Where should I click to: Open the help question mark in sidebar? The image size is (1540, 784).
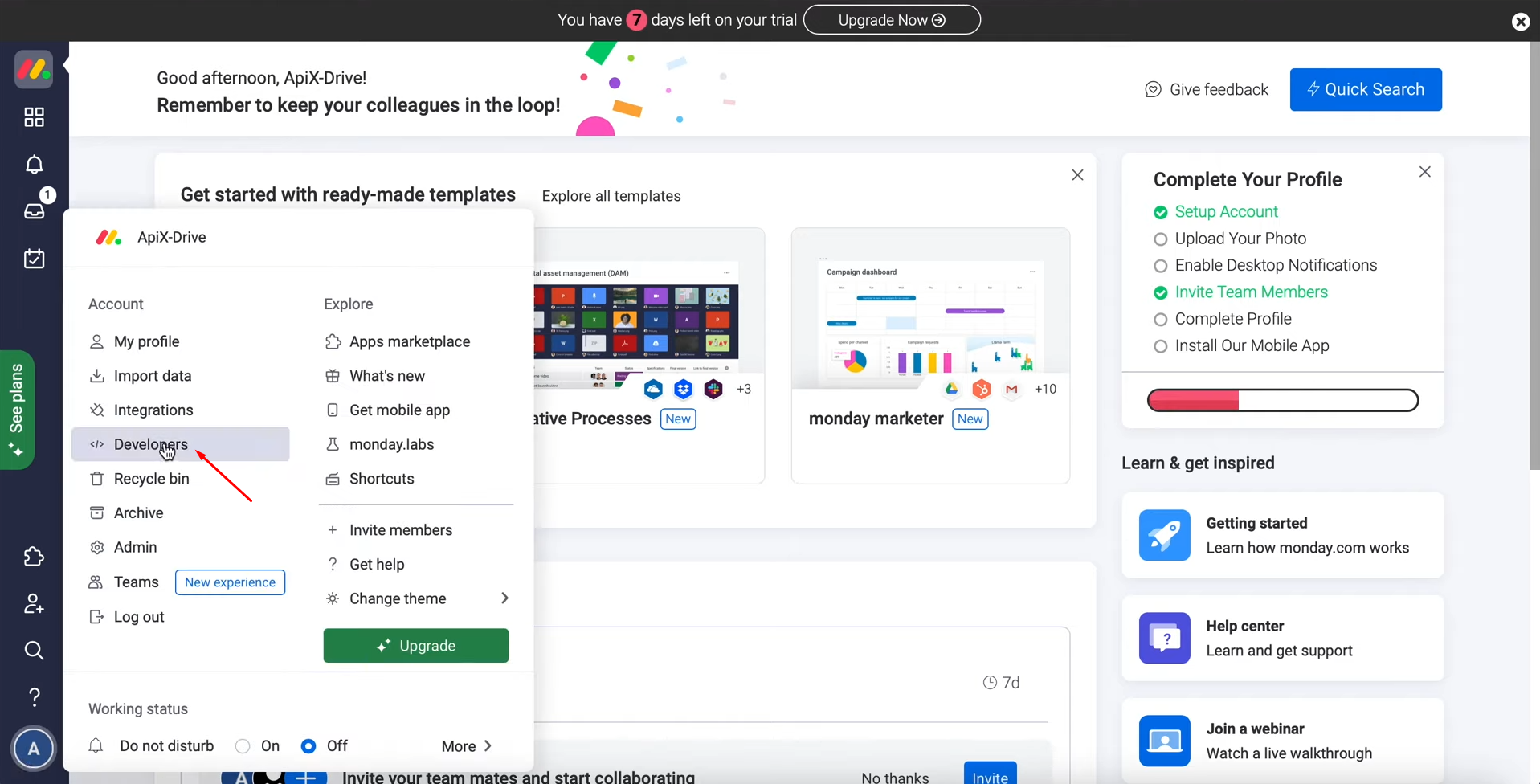[34, 696]
